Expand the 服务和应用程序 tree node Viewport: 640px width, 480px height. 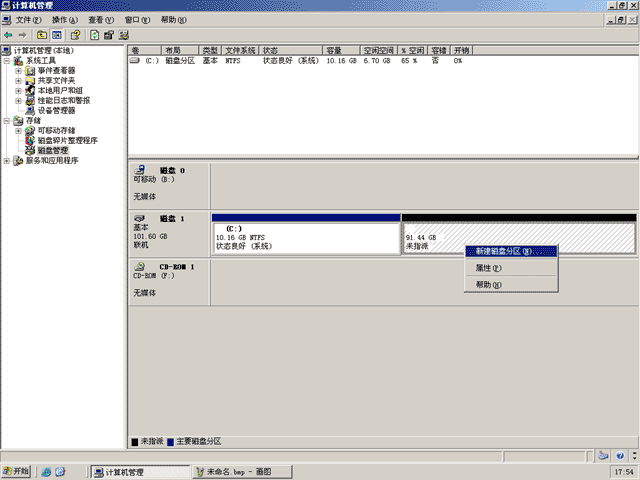(x=7, y=161)
